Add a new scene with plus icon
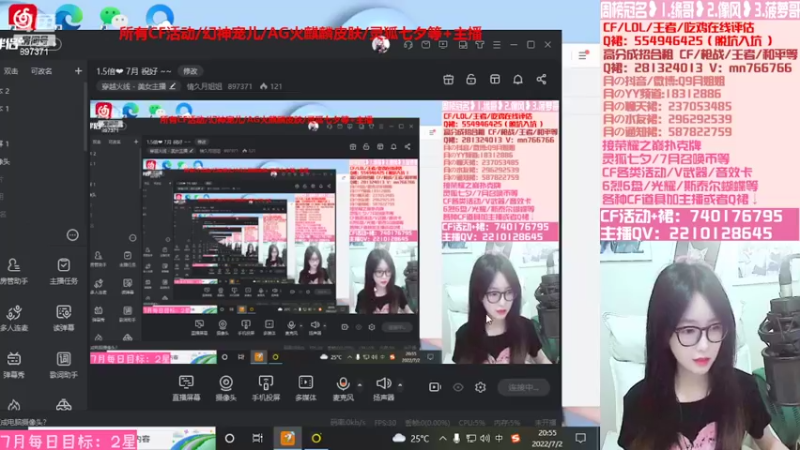The height and width of the screenshot is (450, 800). (x=78, y=71)
